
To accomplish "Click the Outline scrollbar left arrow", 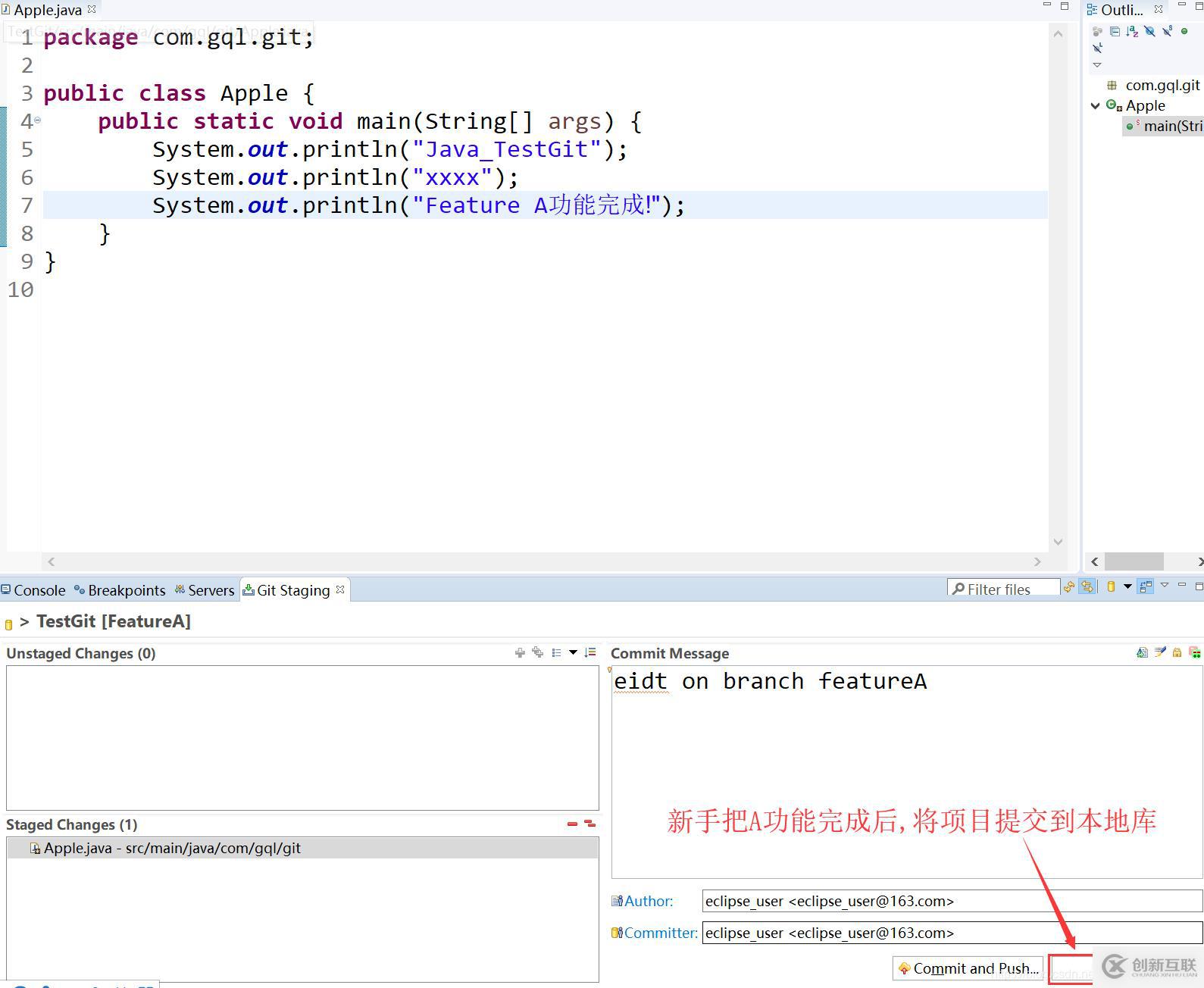I will pyautogui.click(x=1094, y=561).
